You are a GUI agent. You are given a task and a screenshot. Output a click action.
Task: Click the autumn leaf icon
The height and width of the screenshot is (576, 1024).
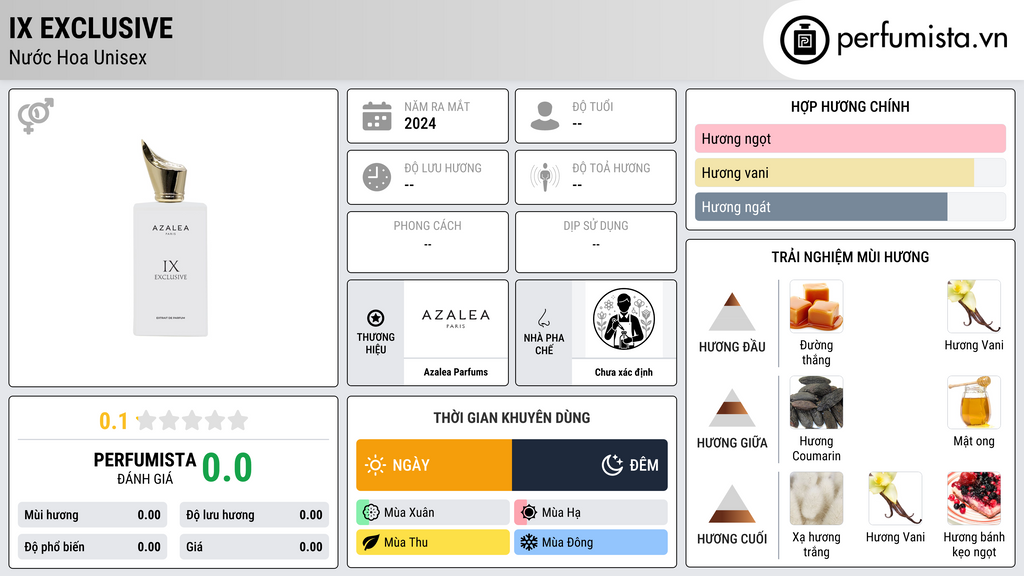point(371,542)
